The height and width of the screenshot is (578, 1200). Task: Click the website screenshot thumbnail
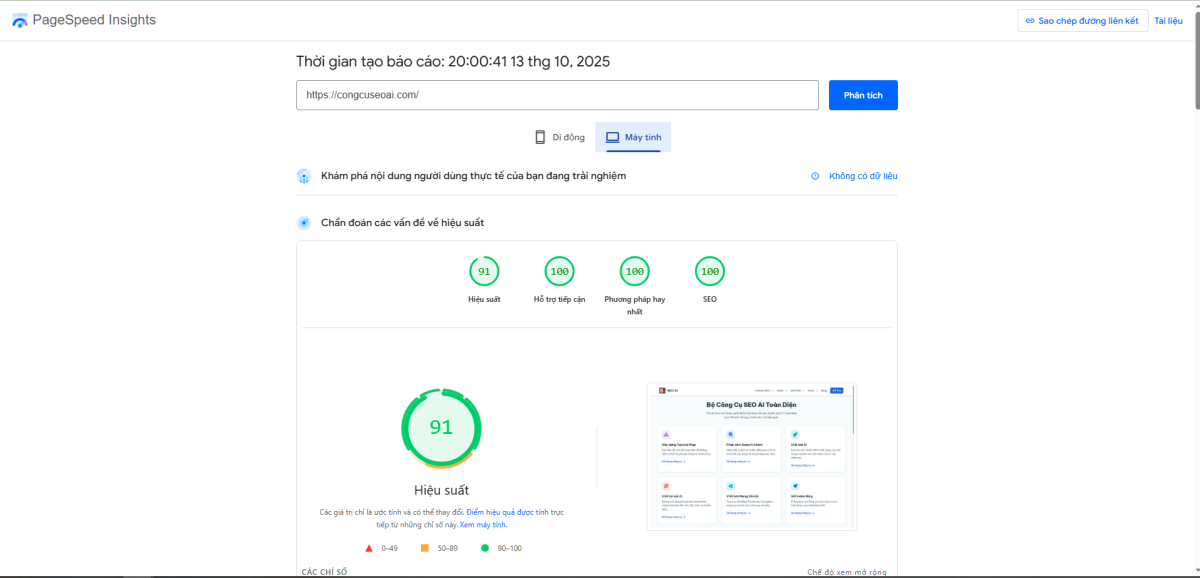(x=751, y=457)
